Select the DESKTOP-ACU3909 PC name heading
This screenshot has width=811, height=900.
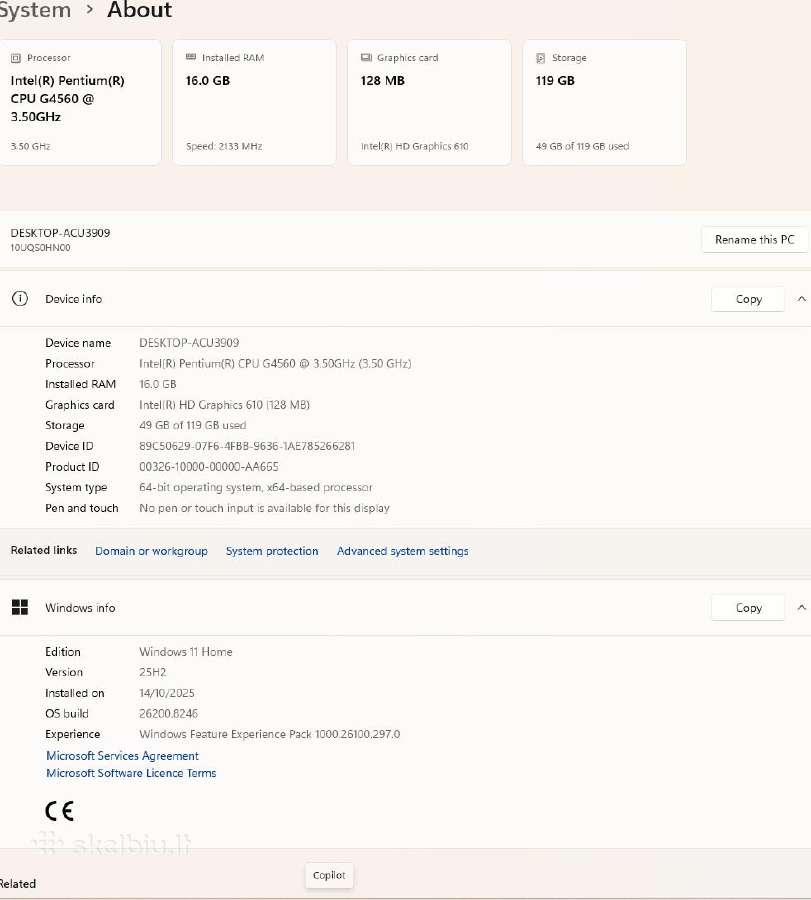pyautogui.click(x=60, y=233)
